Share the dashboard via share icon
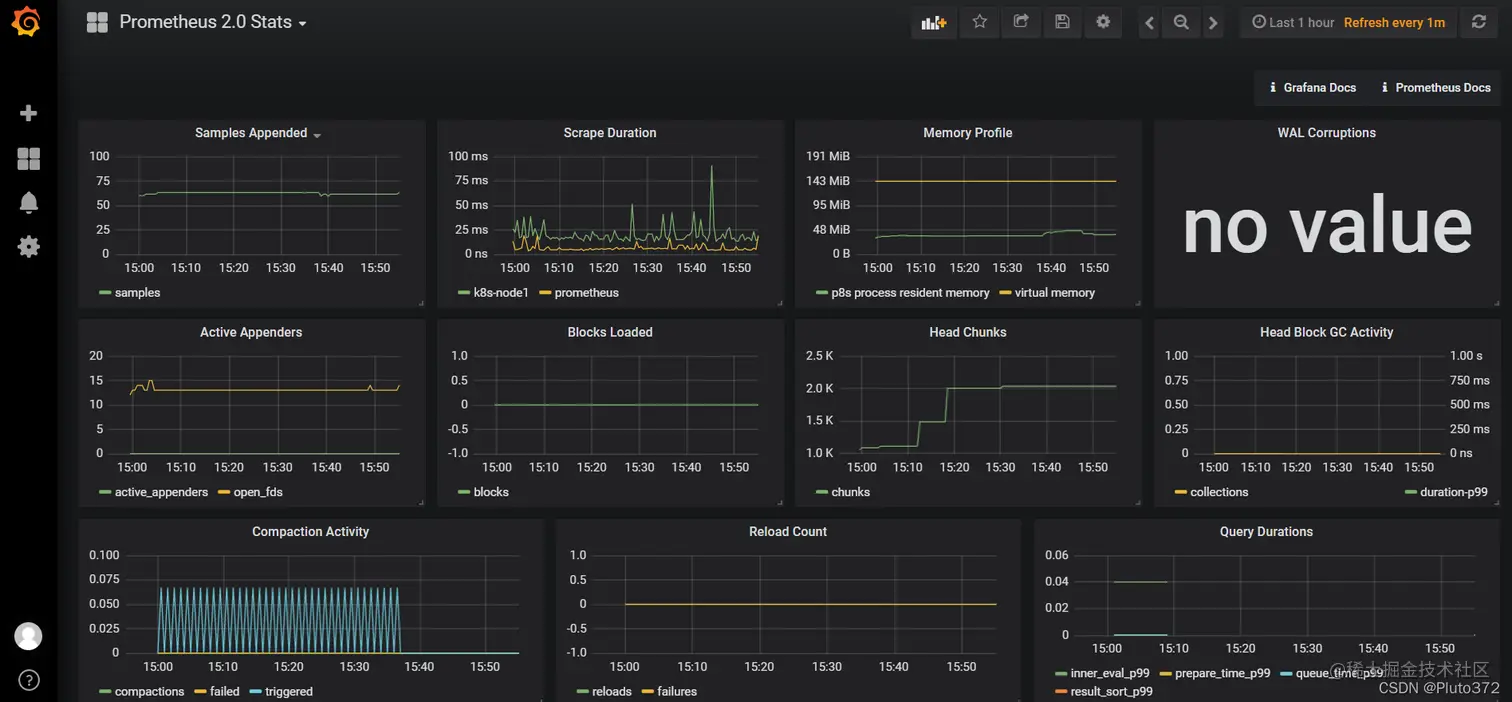Viewport: 1512px width, 702px height. pos(1021,22)
